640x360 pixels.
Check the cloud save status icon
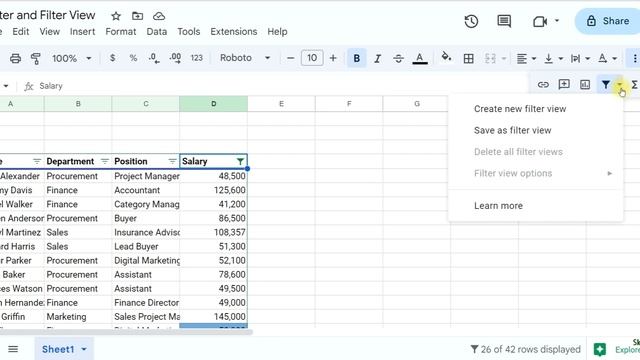[159, 16]
